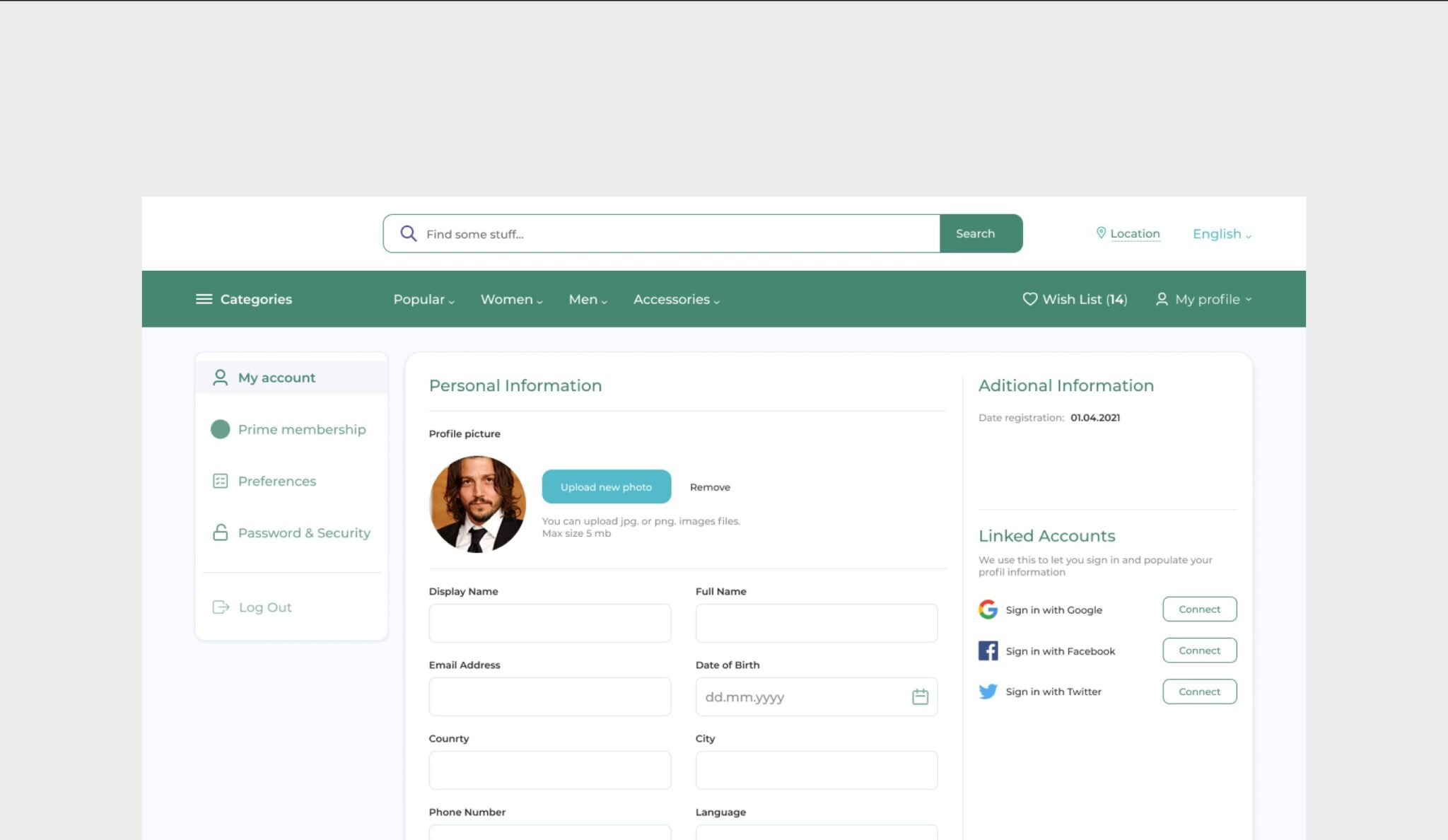Click the Full Name input field

click(816, 623)
